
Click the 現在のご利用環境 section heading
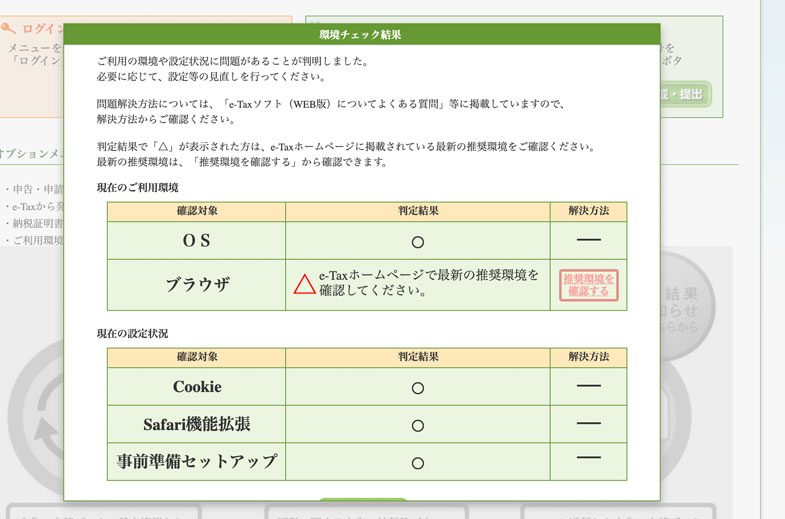coord(138,187)
